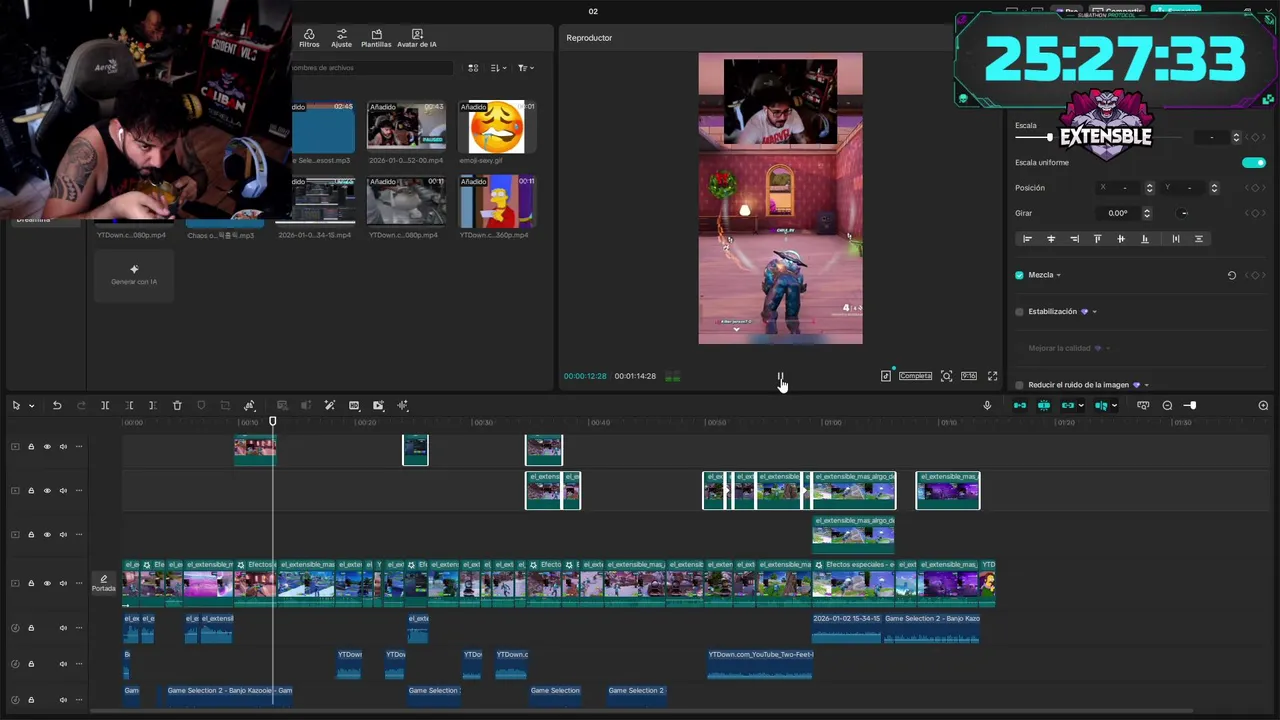Open the media sort order dropdown
Image resolution: width=1280 pixels, height=720 pixels.
click(499, 68)
